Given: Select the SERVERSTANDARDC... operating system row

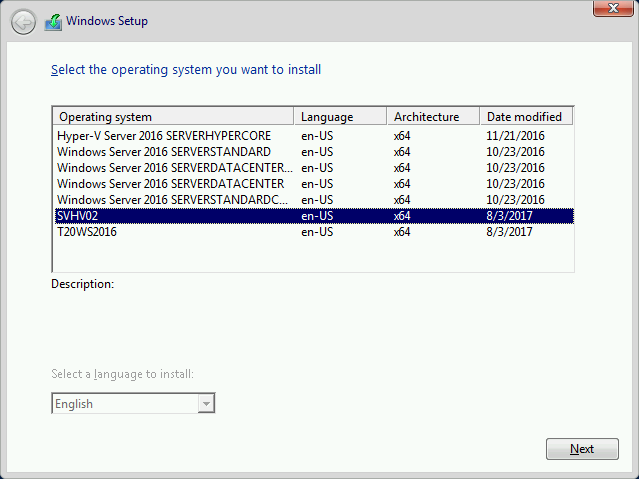Looking at the screenshot, I should [x=314, y=200].
